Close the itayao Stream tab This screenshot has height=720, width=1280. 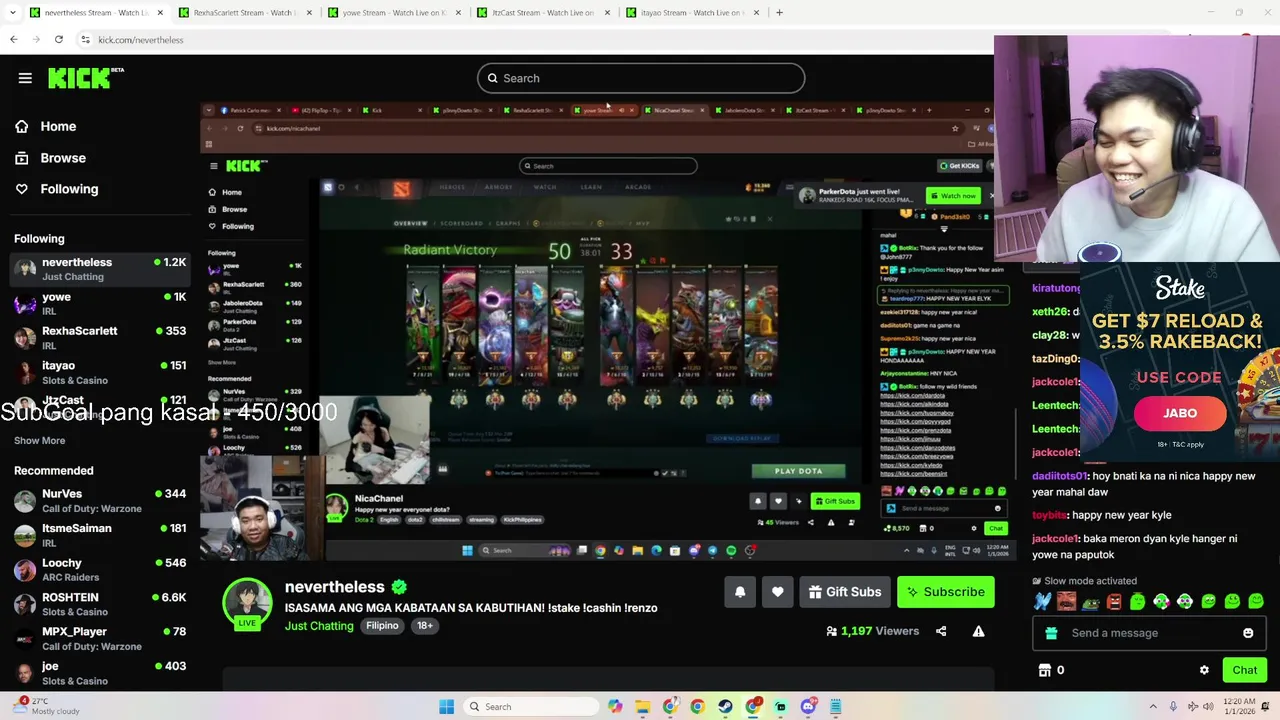(756, 13)
